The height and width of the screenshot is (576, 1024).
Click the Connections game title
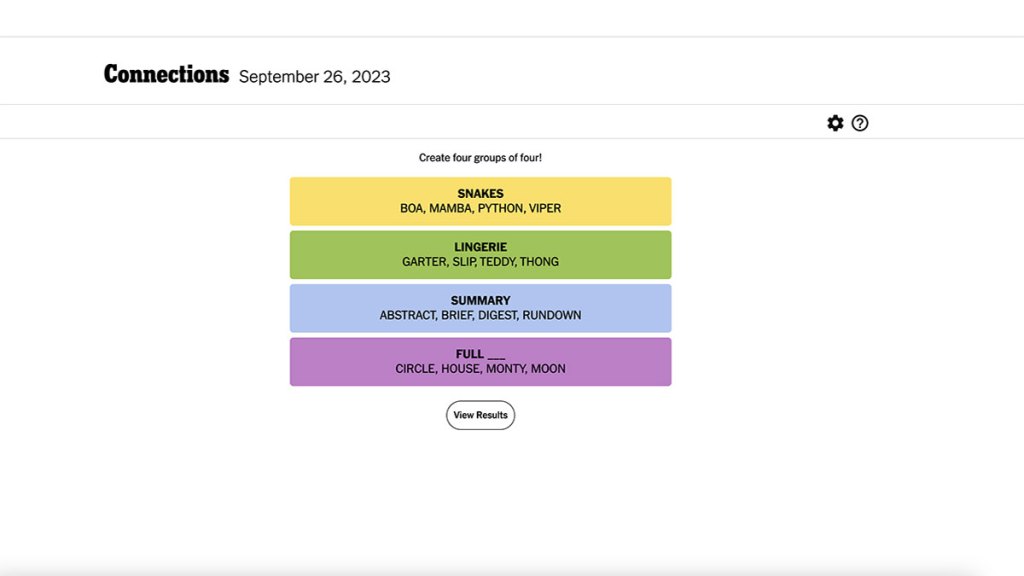pos(166,75)
